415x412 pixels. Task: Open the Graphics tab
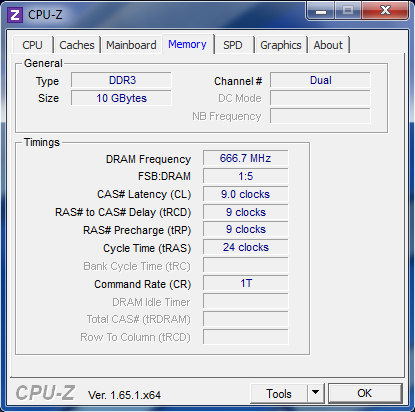(281, 45)
